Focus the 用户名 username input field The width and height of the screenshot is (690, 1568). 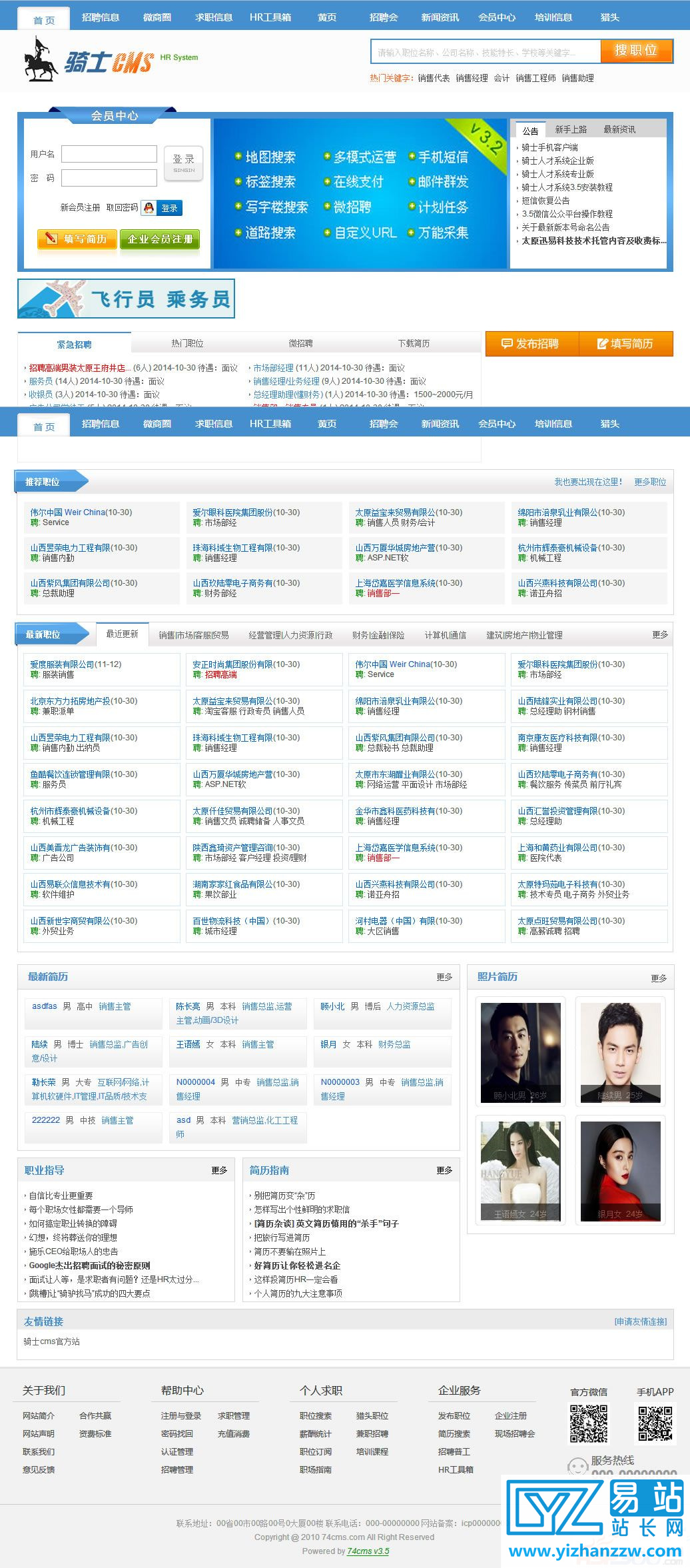[109, 155]
